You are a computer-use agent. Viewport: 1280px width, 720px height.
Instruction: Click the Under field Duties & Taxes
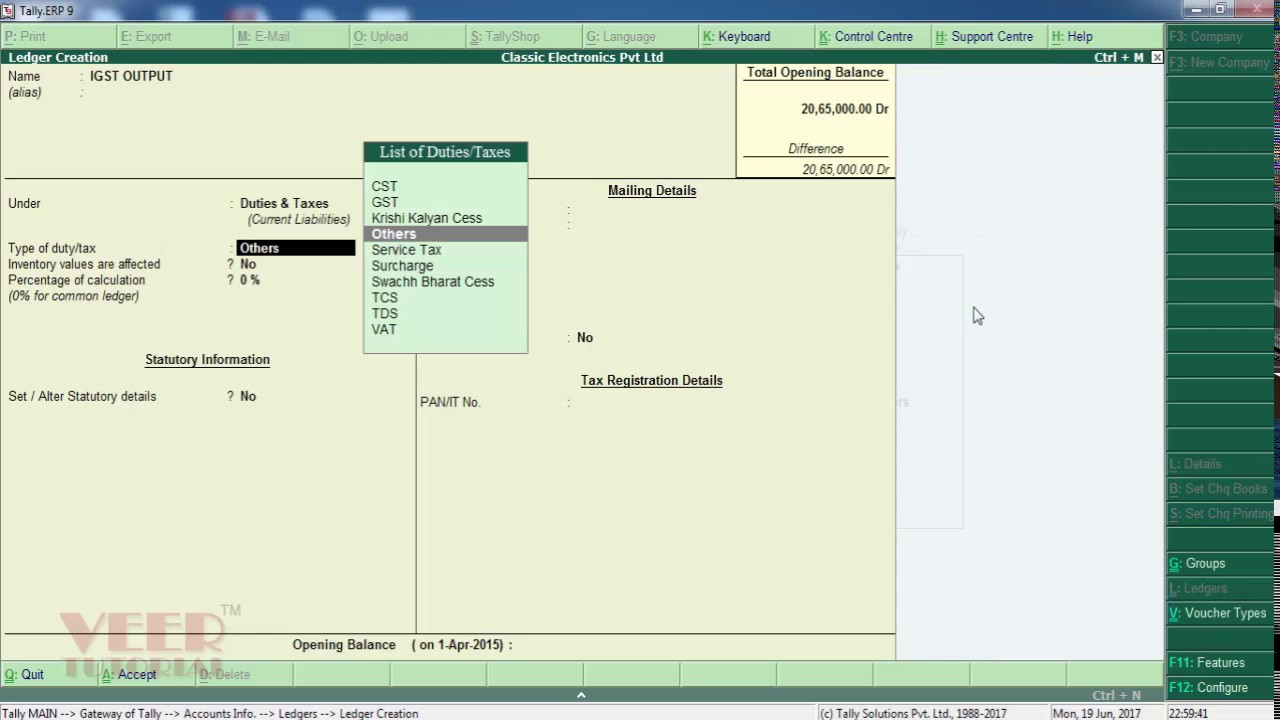pos(284,203)
